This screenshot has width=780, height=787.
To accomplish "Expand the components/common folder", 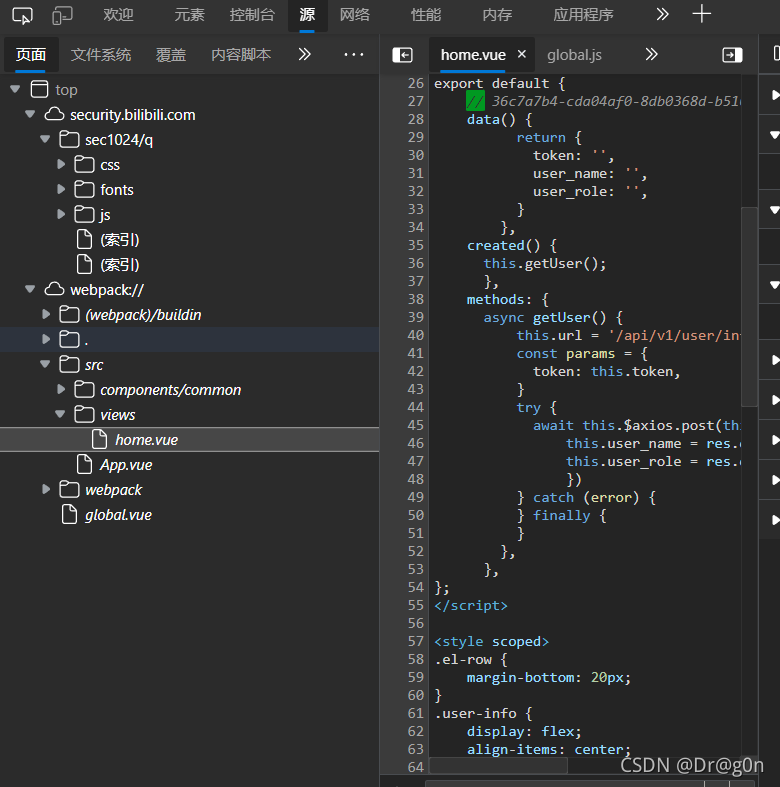I will (x=61, y=389).
